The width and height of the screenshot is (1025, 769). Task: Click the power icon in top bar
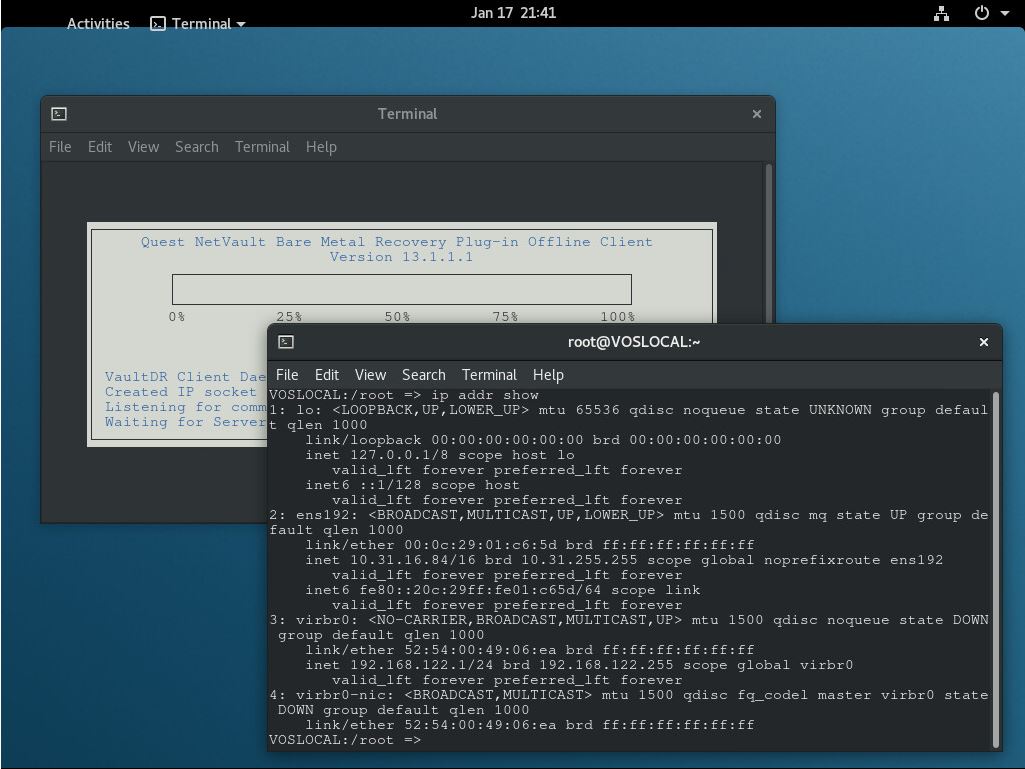[x=982, y=13]
